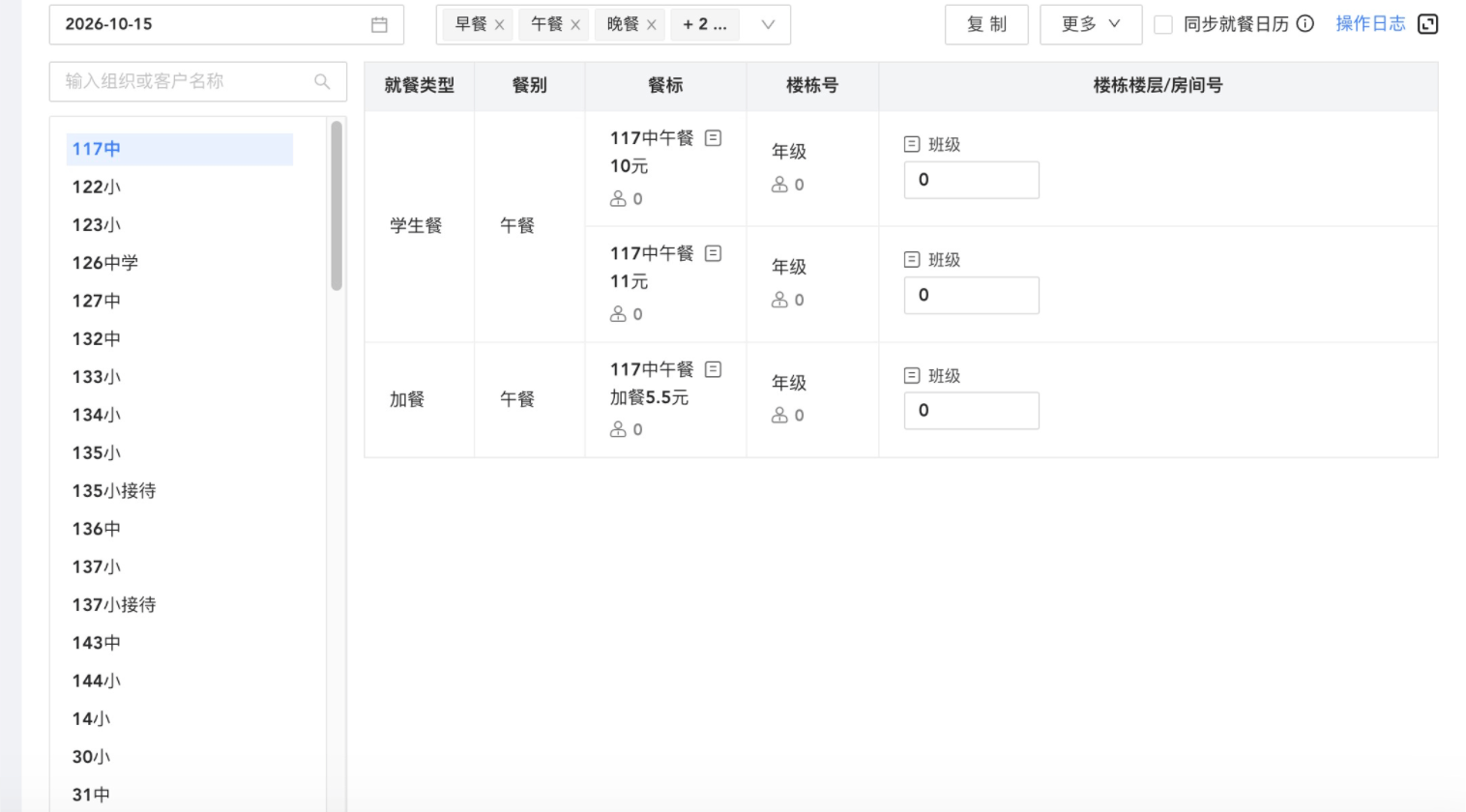Image resolution: width=1466 pixels, height=812 pixels.
Task: Click the 餐标 column header
Action: pyautogui.click(x=665, y=86)
